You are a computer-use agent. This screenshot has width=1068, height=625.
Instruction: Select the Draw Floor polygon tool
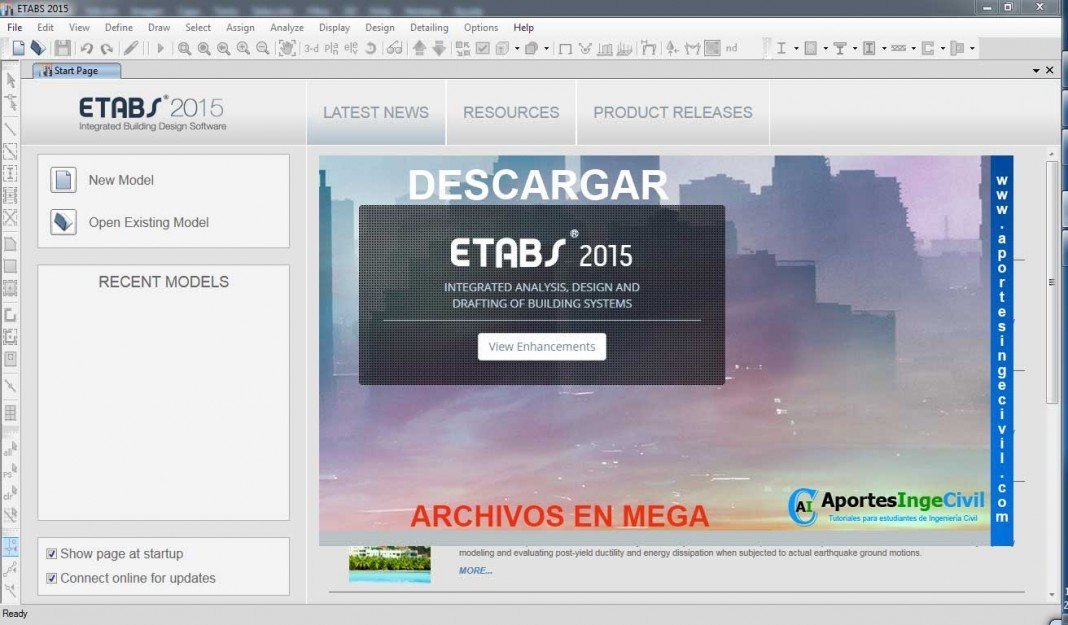click(10, 244)
